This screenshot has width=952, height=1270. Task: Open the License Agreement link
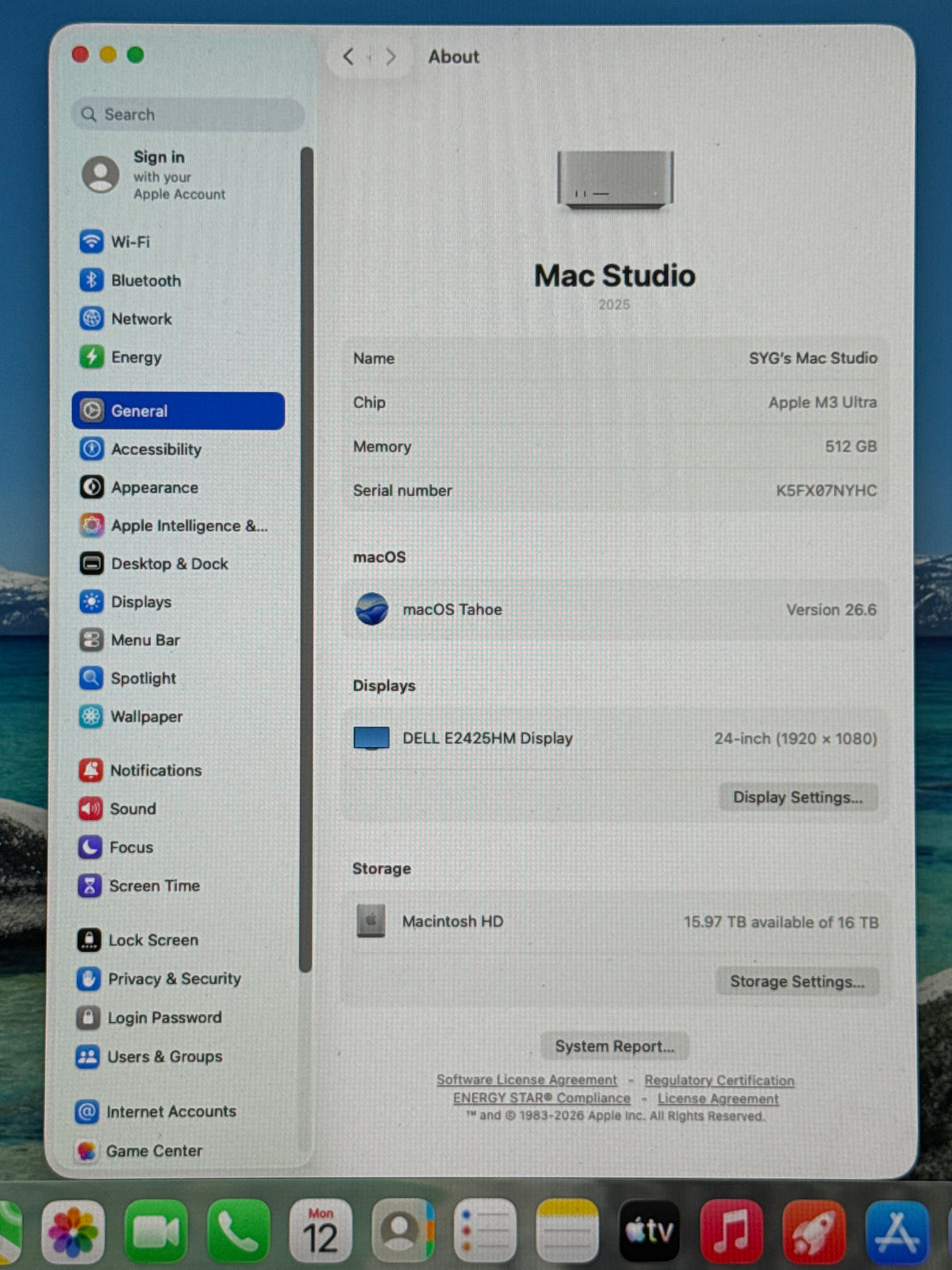[718, 1099]
